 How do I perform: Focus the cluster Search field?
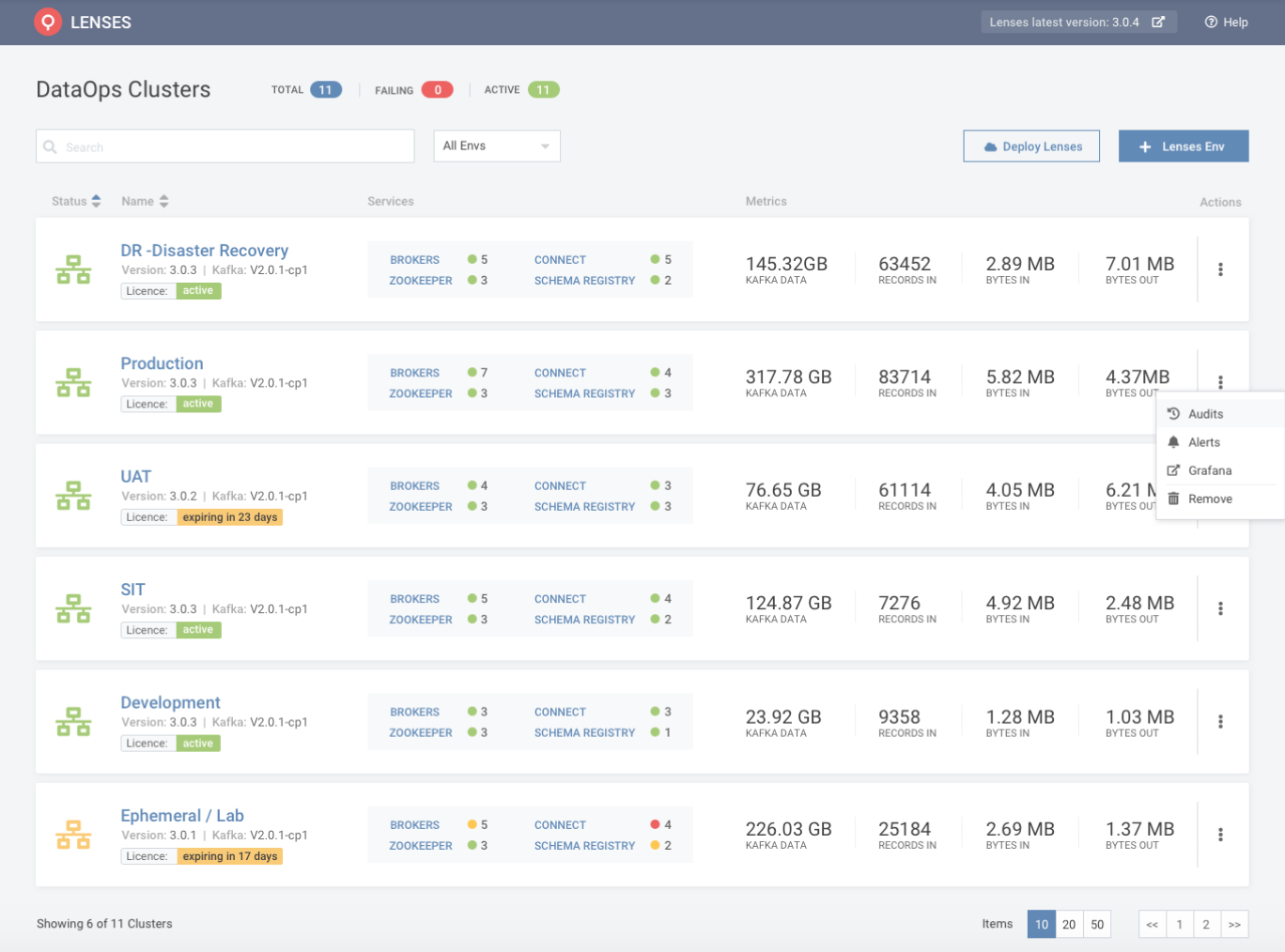[225, 146]
